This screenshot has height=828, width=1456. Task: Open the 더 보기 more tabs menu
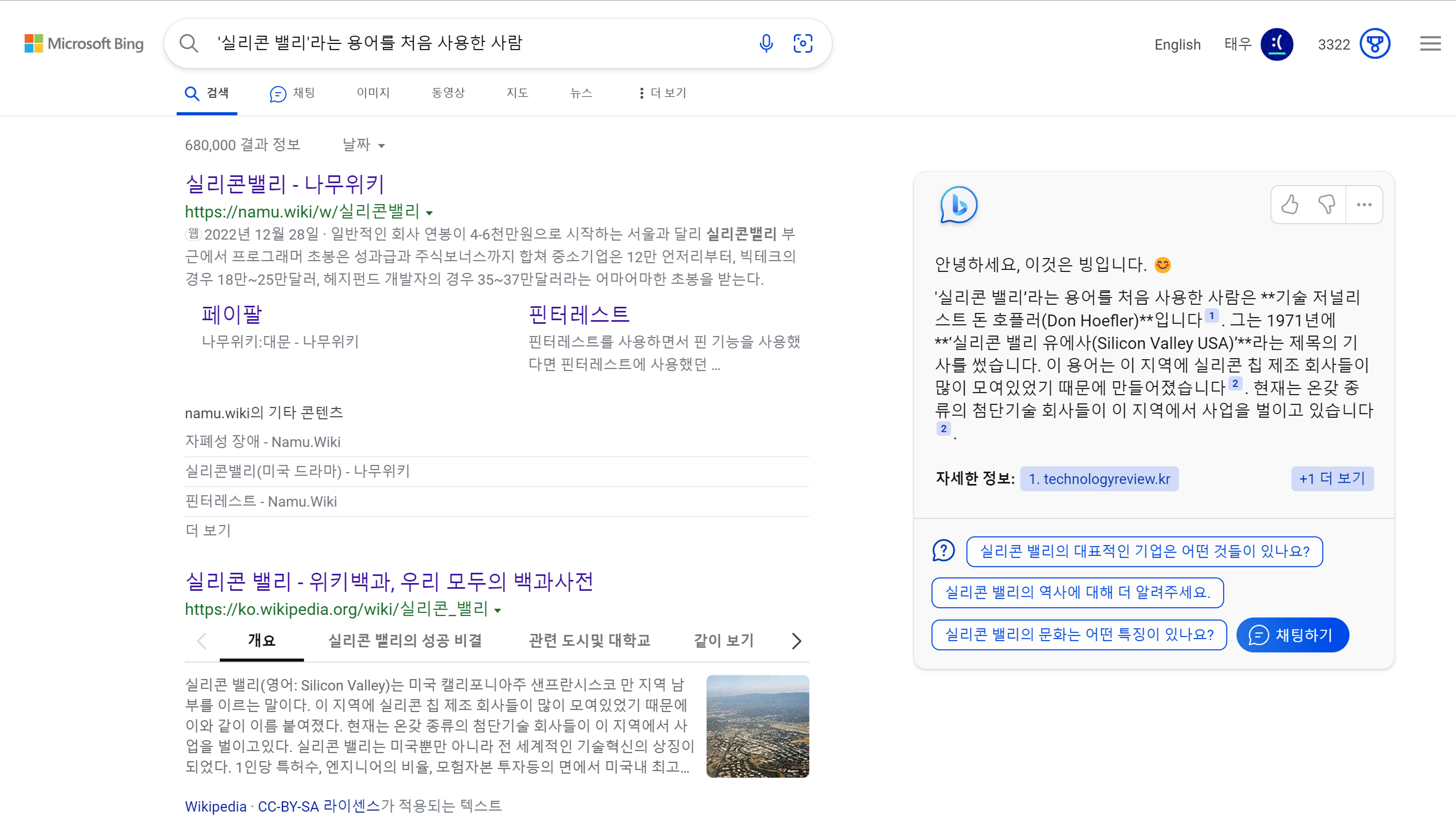click(x=662, y=93)
